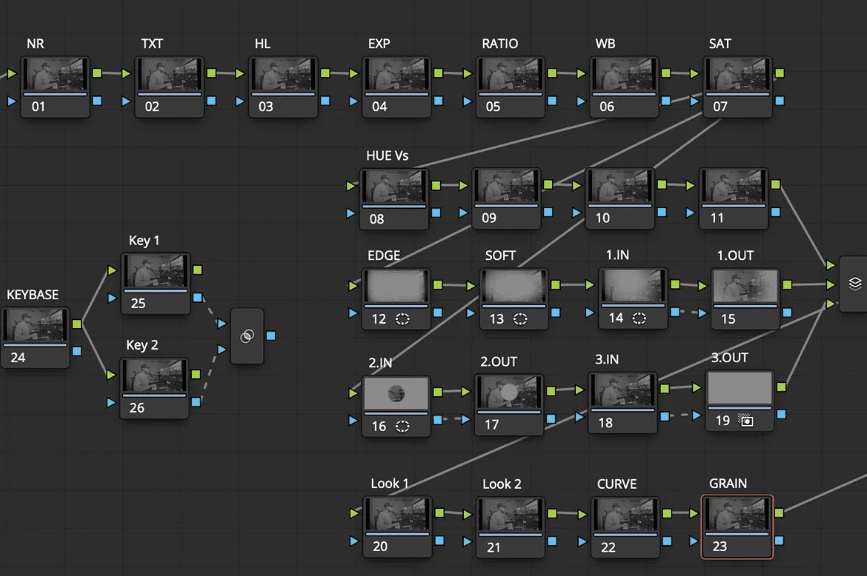The width and height of the screenshot is (867, 576).
Task: Click blue key output of node 14
Action: click(x=675, y=312)
